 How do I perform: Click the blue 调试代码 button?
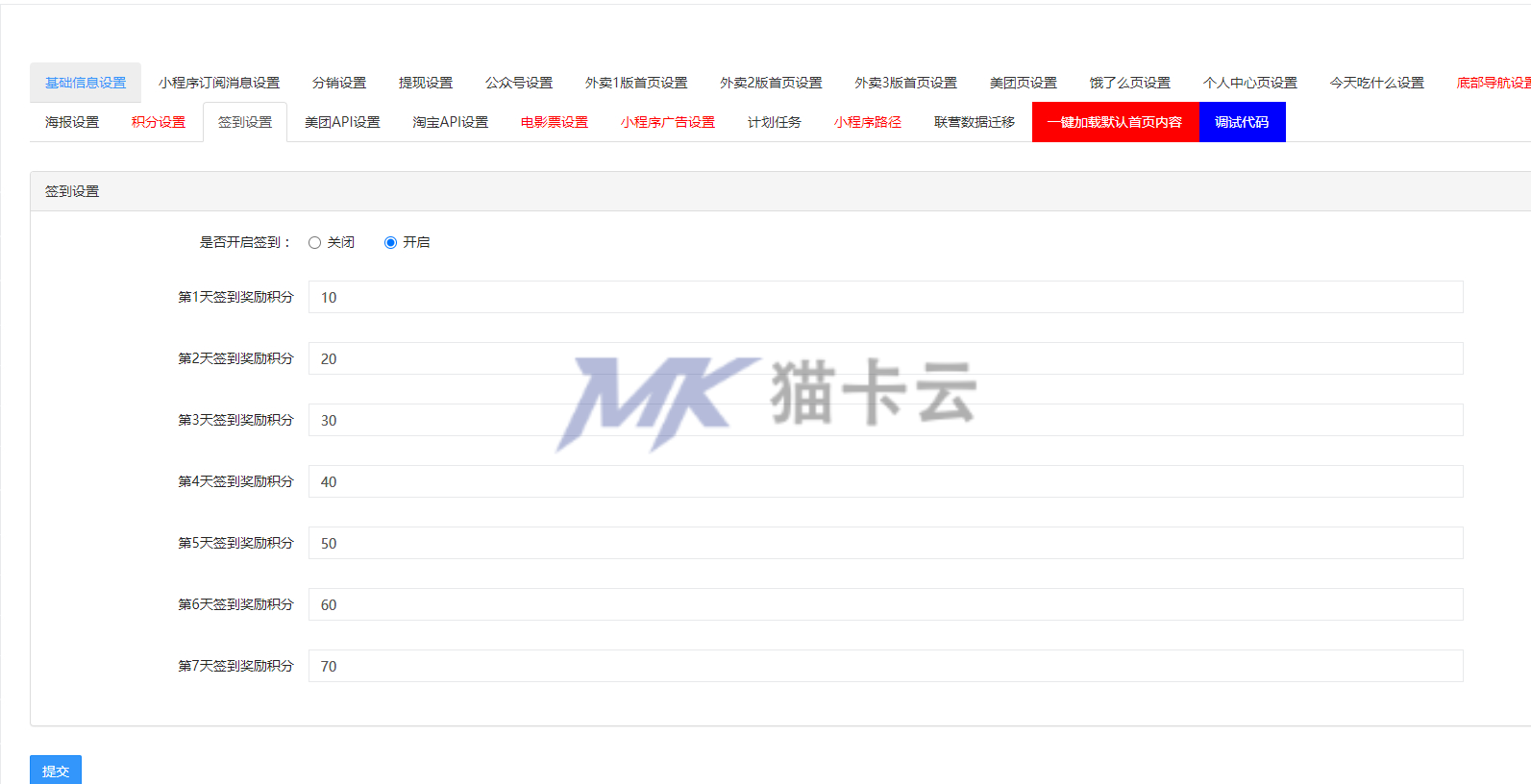(x=1242, y=122)
